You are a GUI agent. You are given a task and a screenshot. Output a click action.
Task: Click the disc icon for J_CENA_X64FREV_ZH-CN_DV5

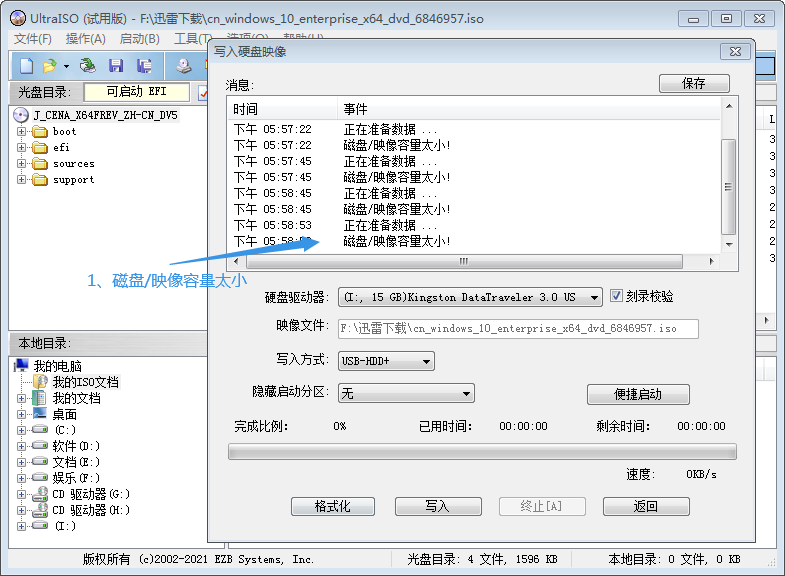(21, 115)
